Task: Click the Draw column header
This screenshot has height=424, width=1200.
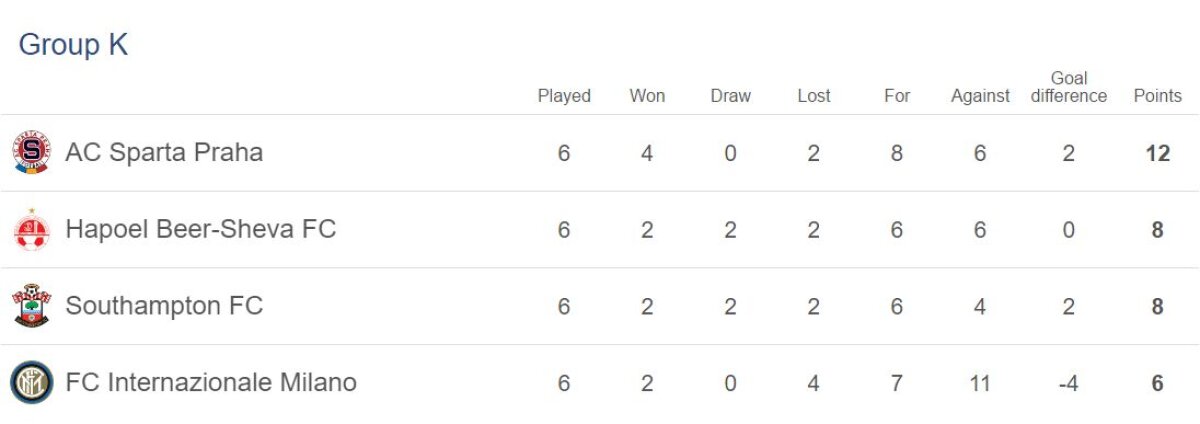Action: point(730,96)
